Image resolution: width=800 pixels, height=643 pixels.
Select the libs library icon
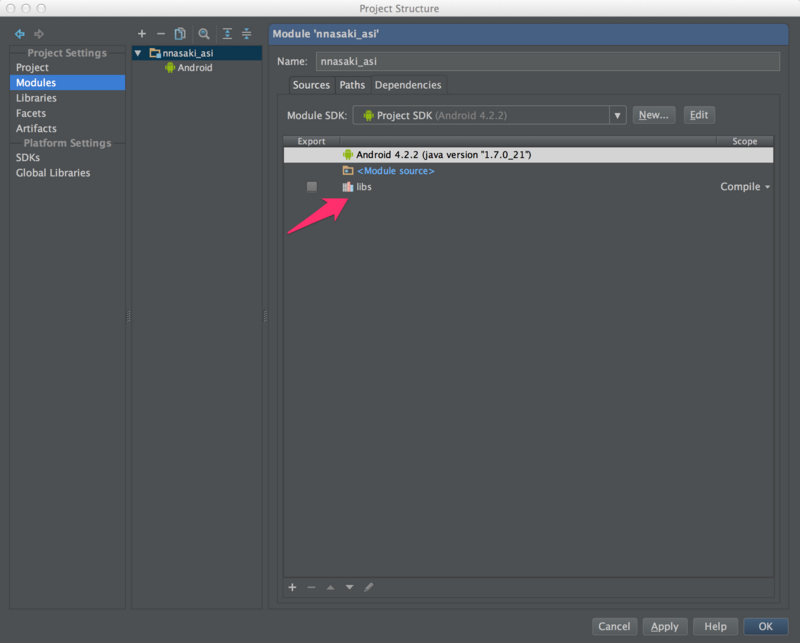point(347,187)
